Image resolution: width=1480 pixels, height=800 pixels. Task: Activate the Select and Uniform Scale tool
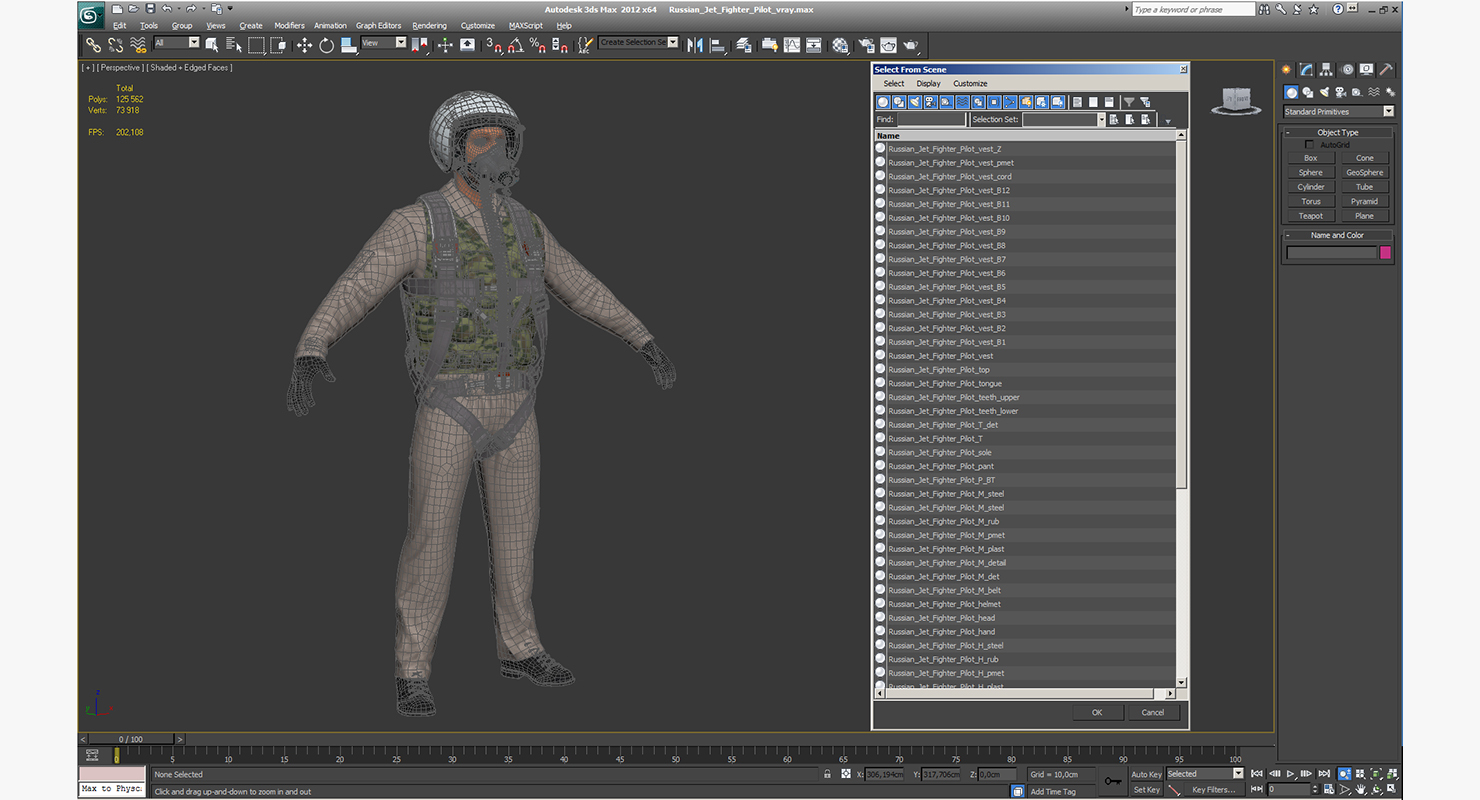347,45
